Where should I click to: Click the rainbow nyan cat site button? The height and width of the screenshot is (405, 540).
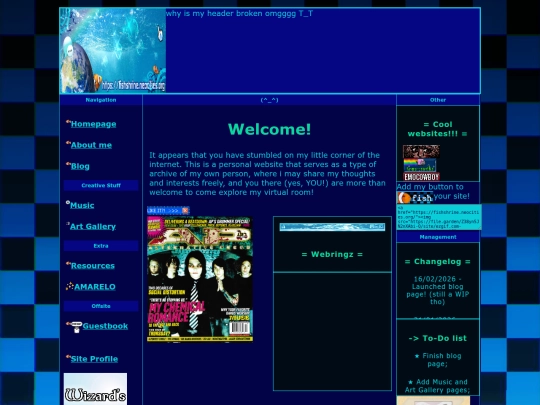tap(420, 165)
